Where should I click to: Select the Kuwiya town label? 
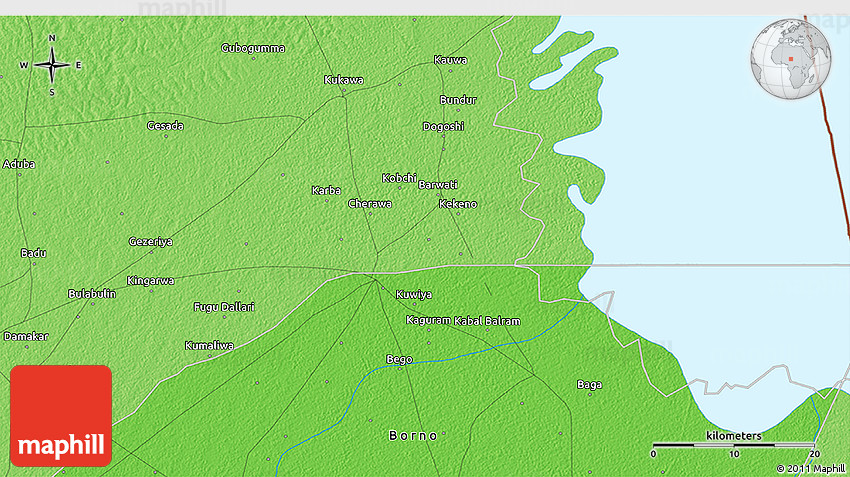pyautogui.click(x=414, y=295)
